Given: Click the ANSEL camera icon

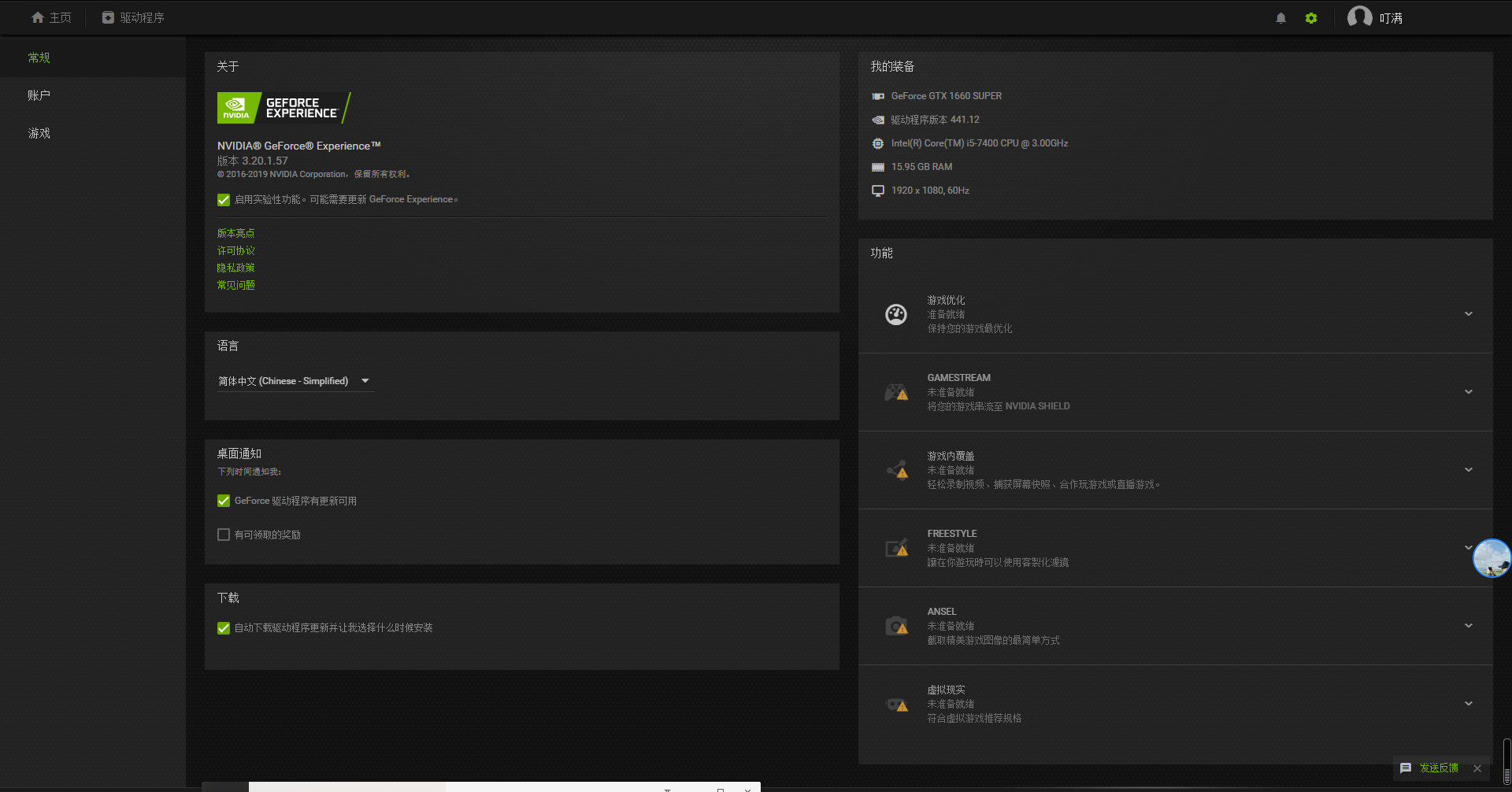Looking at the screenshot, I should coord(897,626).
